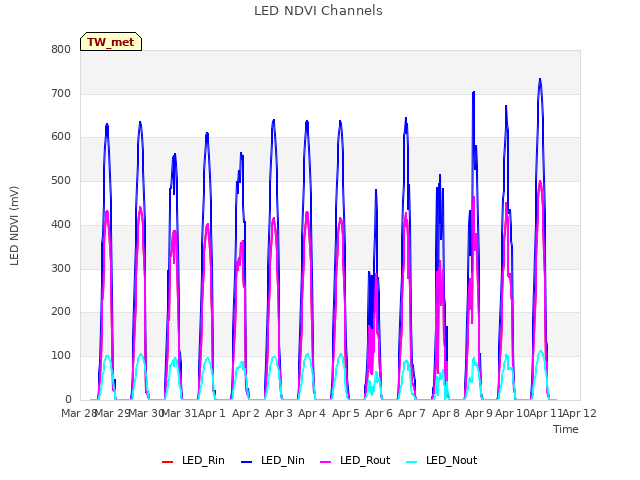640x480 pixels.
Task: Click the Apr 3 x-axis label
Action: [279, 413]
